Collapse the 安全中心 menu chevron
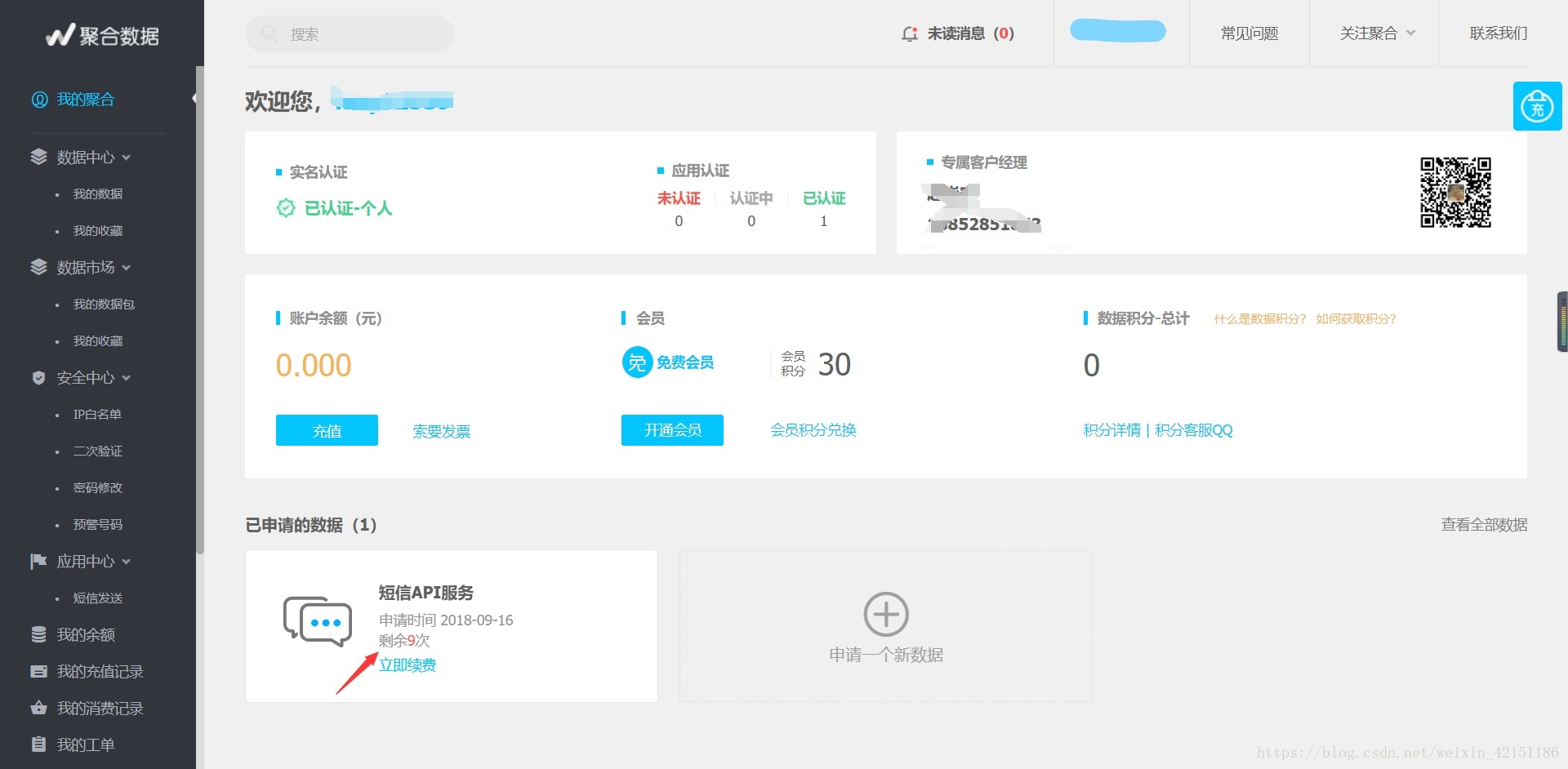 pos(127,378)
